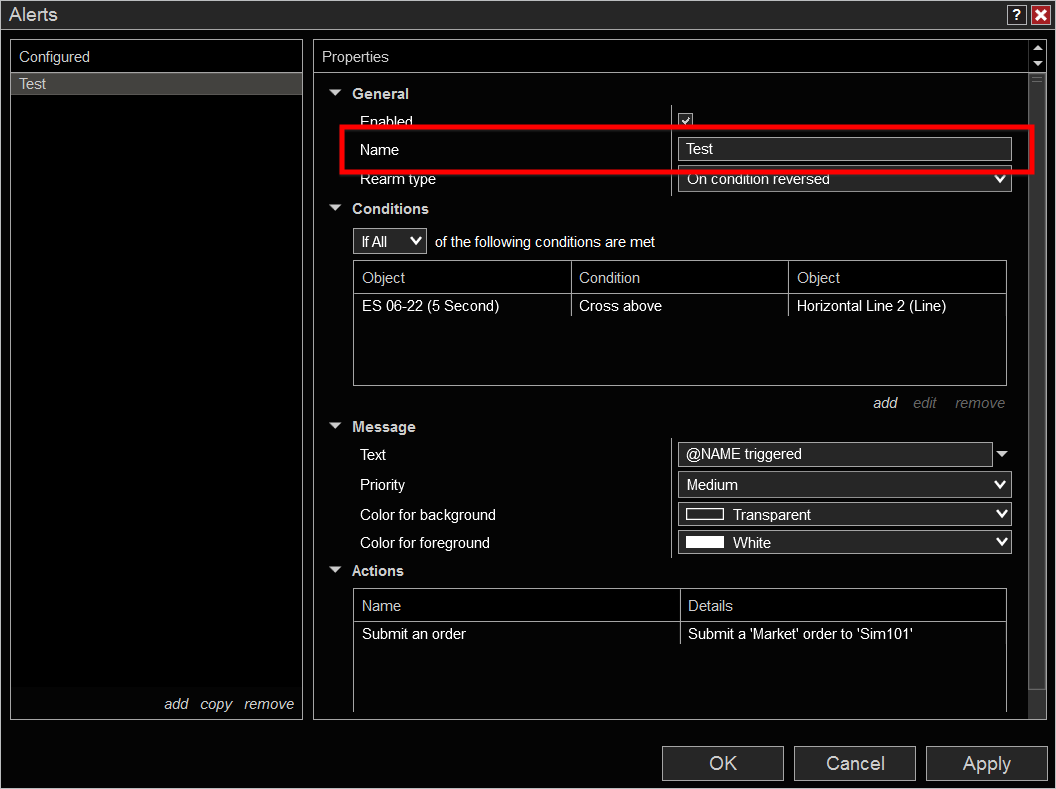Click the Transparent color swatch
The height and width of the screenshot is (789, 1056).
[x=704, y=514]
